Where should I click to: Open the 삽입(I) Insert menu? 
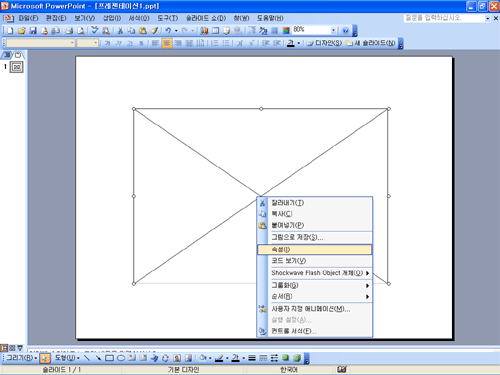click(x=112, y=18)
